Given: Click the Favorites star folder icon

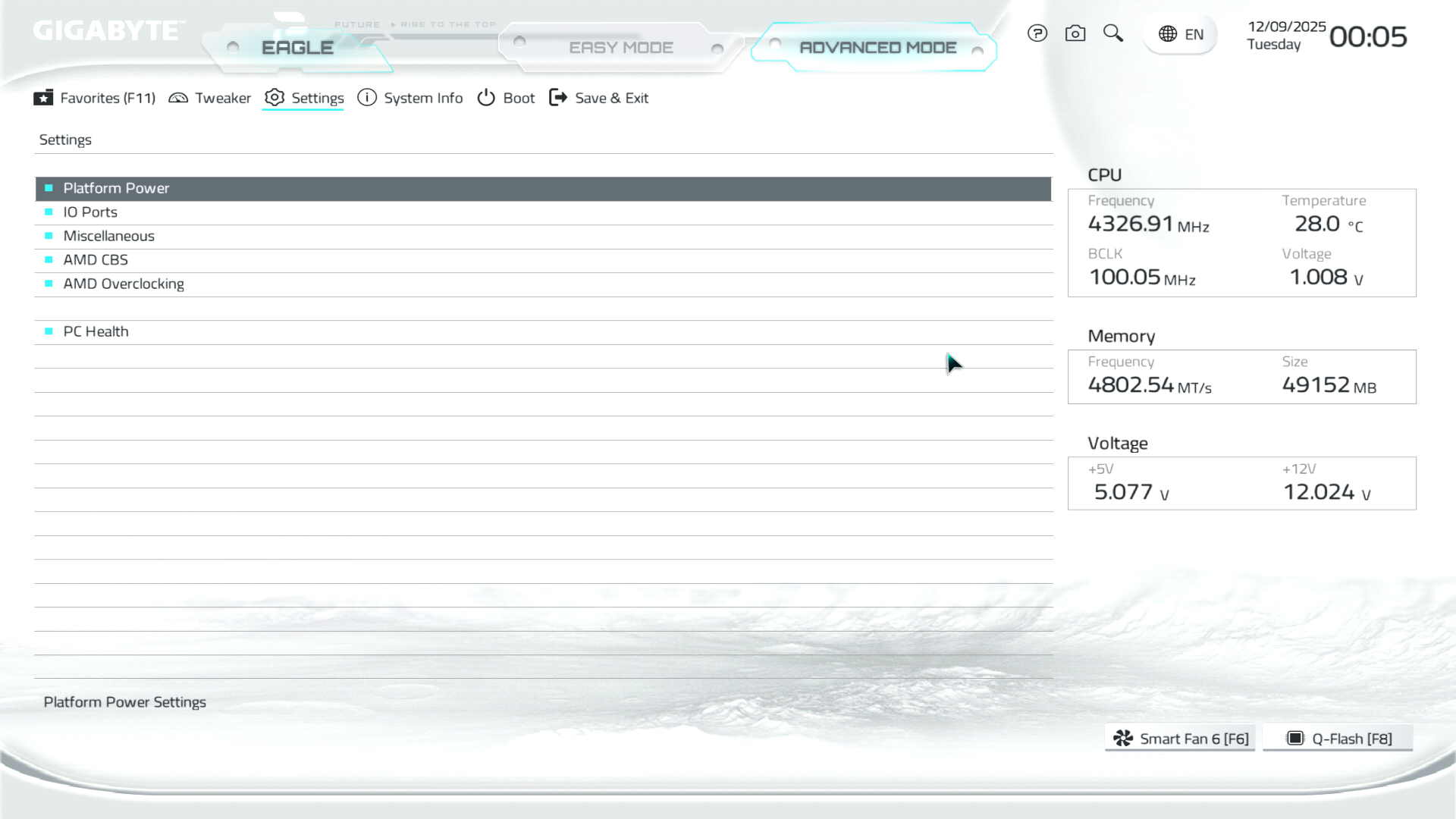Looking at the screenshot, I should point(43,98).
